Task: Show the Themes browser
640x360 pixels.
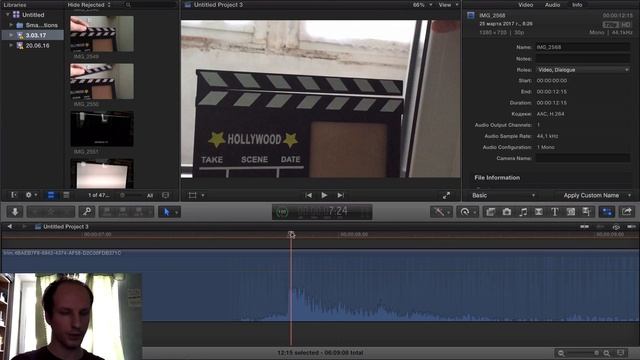Action: pos(587,212)
